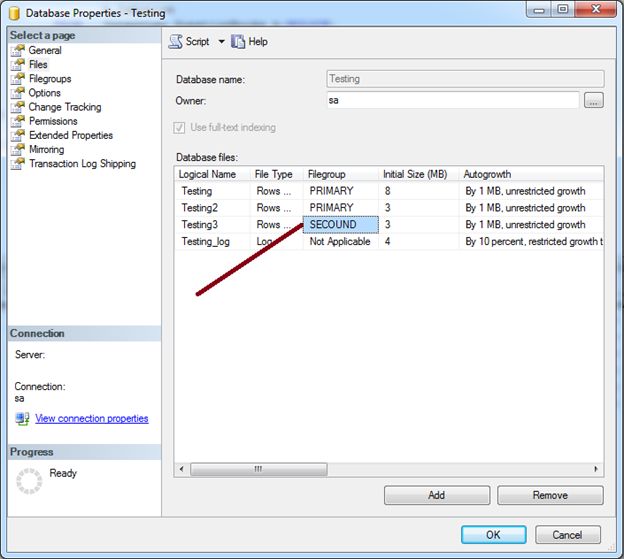Click the General page icon
This screenshot has height=559, width=624.
[x=18, y=51]
